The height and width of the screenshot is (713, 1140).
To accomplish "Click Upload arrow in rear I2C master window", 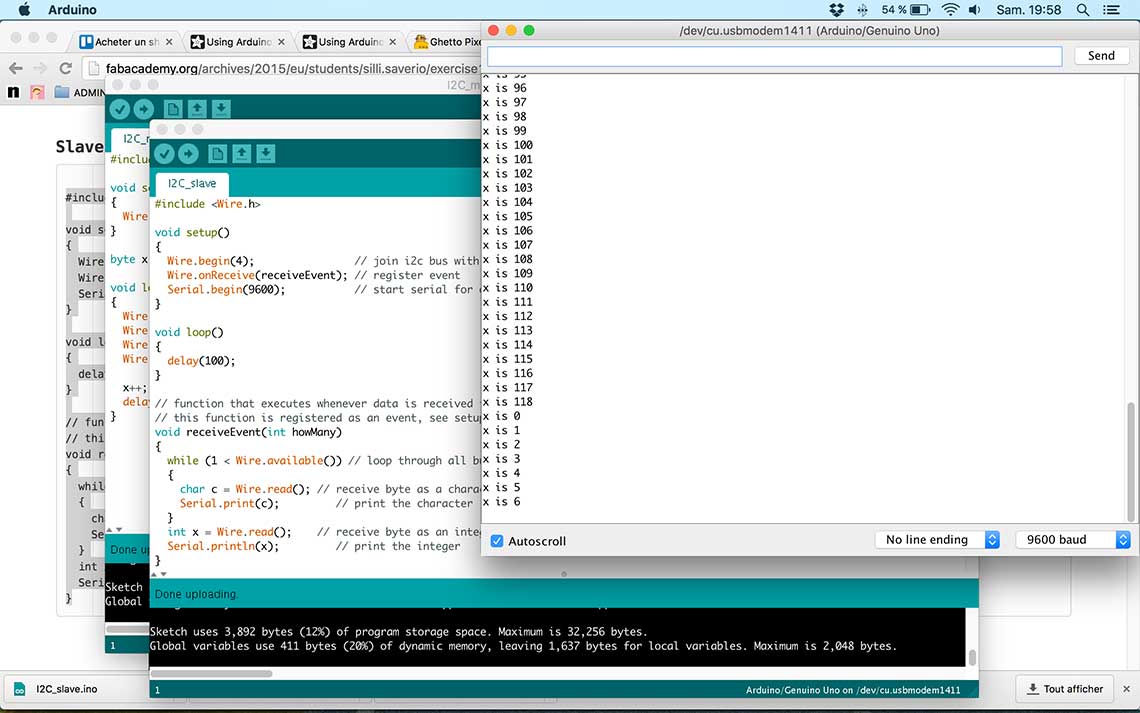I will pos(143,109).
